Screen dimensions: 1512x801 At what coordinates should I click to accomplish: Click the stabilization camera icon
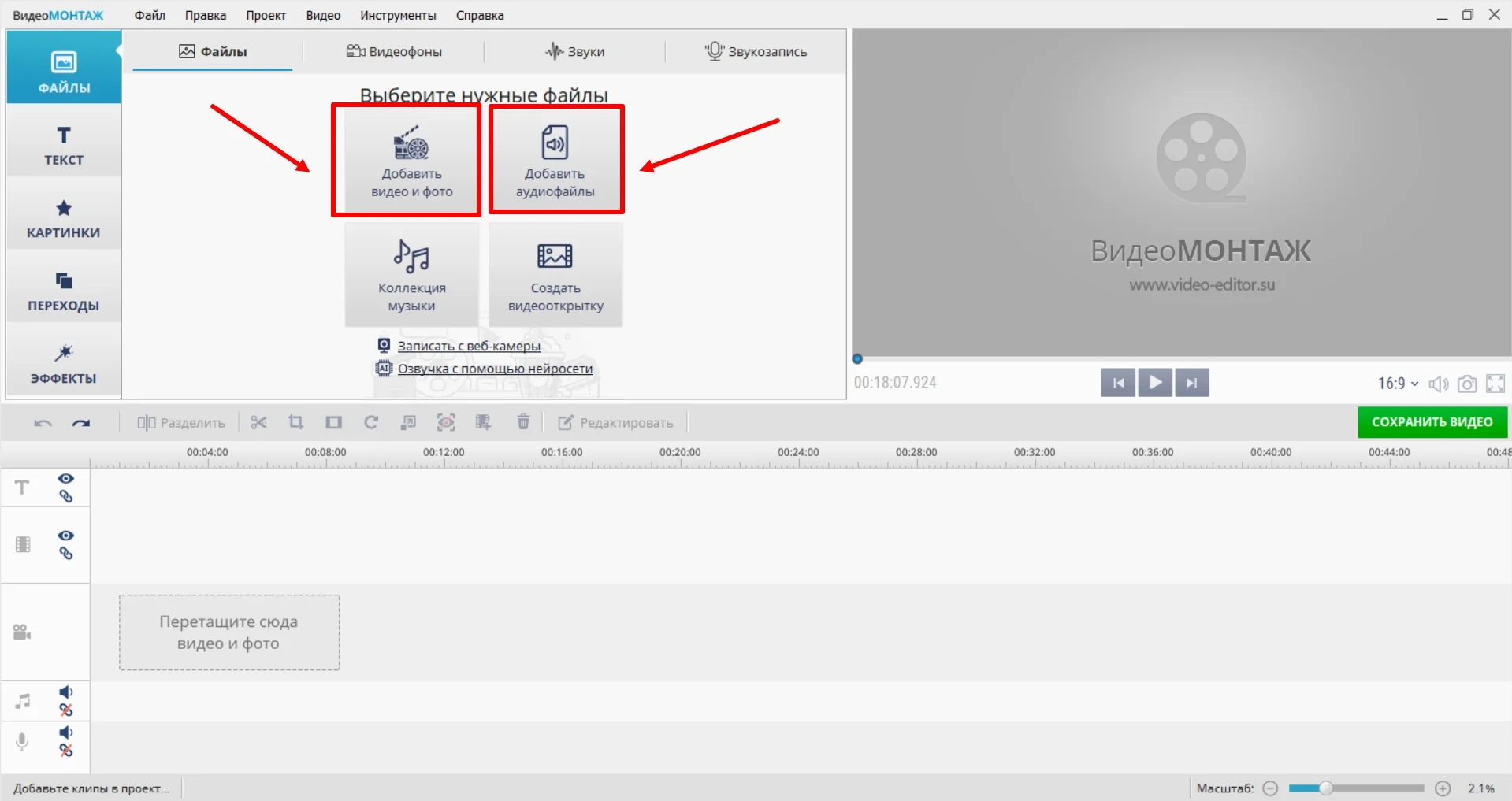click(x=446, y=423)
